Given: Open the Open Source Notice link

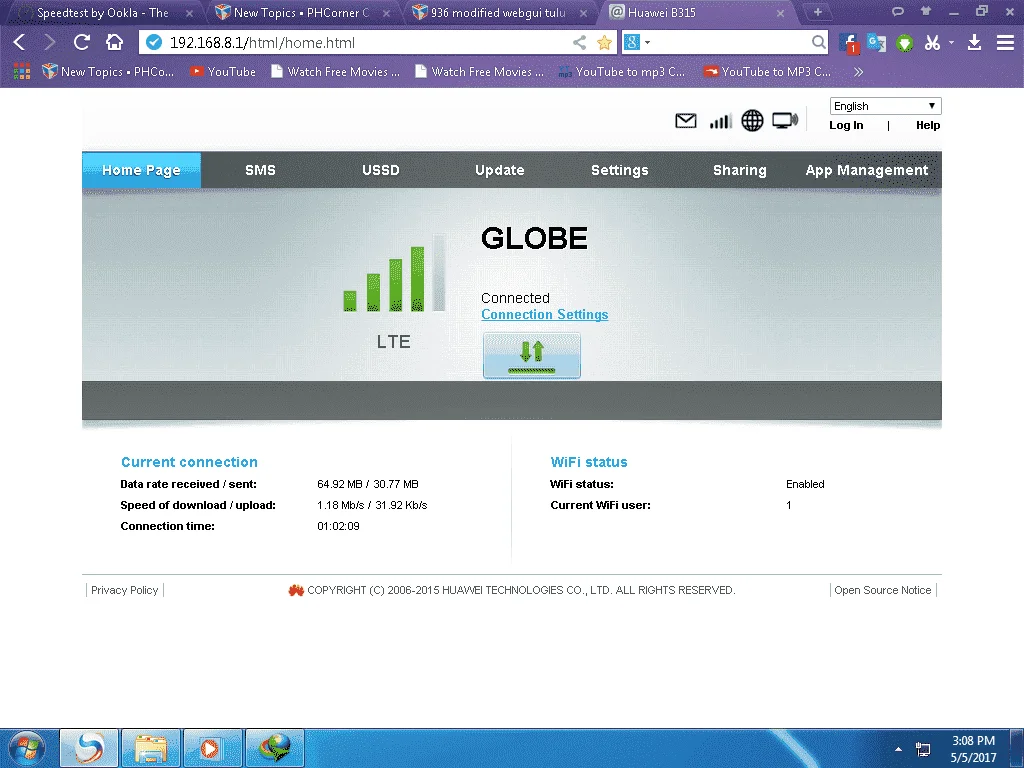Looking at the screenshot, I should [883, 590].
